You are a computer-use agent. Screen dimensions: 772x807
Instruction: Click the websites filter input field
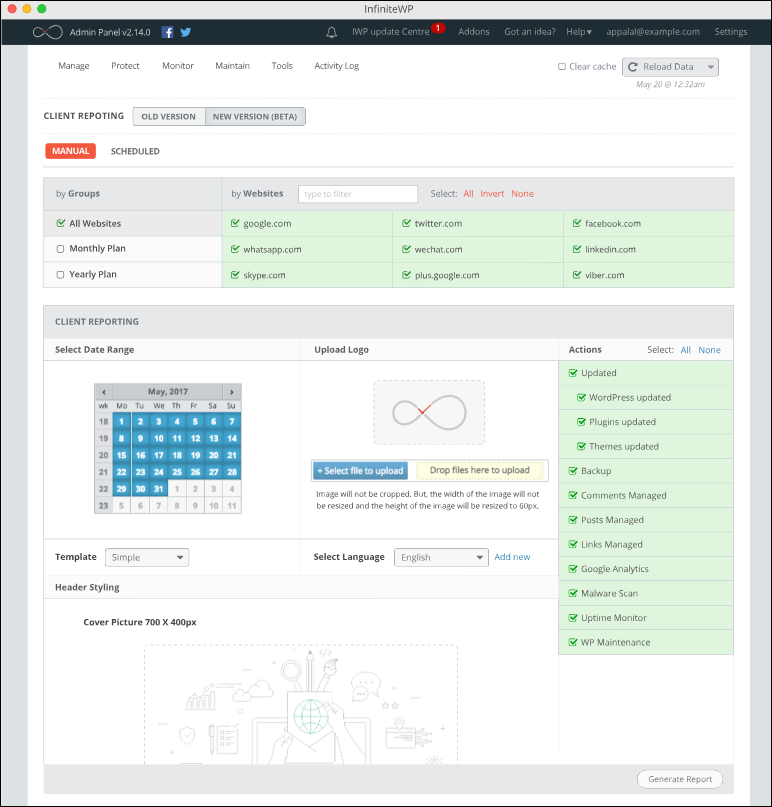coord(358,194)
